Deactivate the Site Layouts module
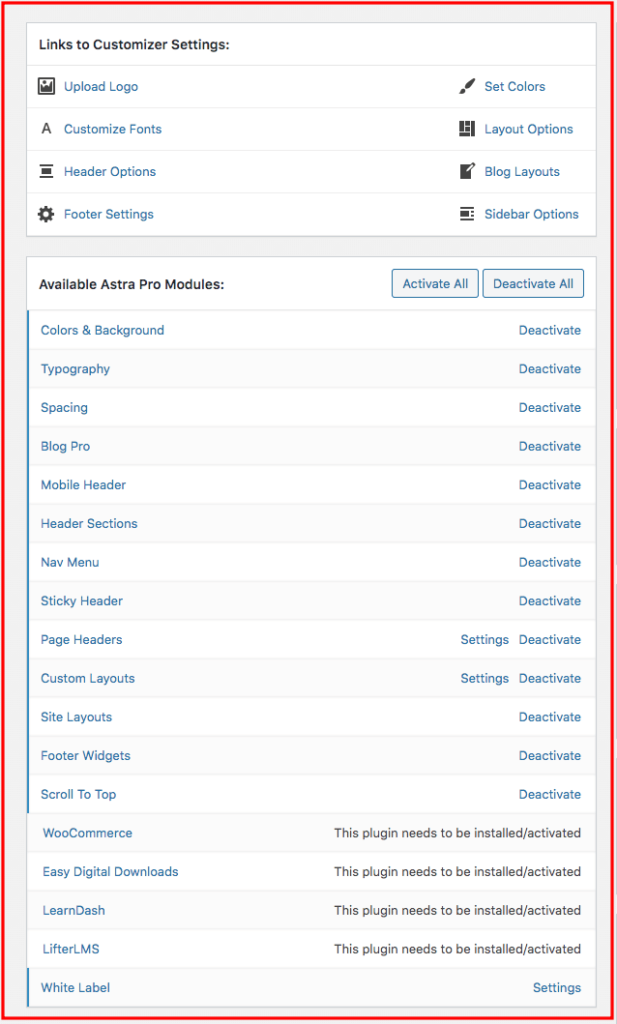Viewport: 617px width, 1024px height. (550, 716)
